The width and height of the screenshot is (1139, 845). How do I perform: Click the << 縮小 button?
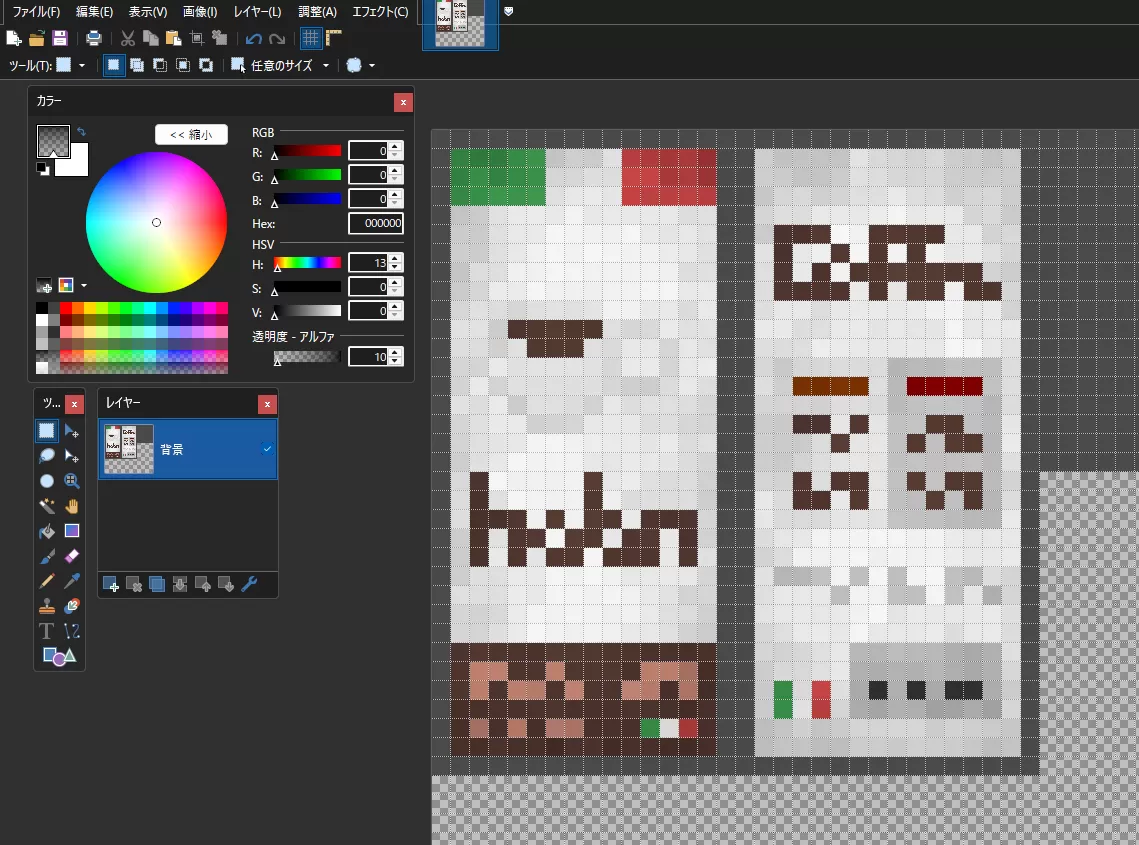tap(191, 134)
